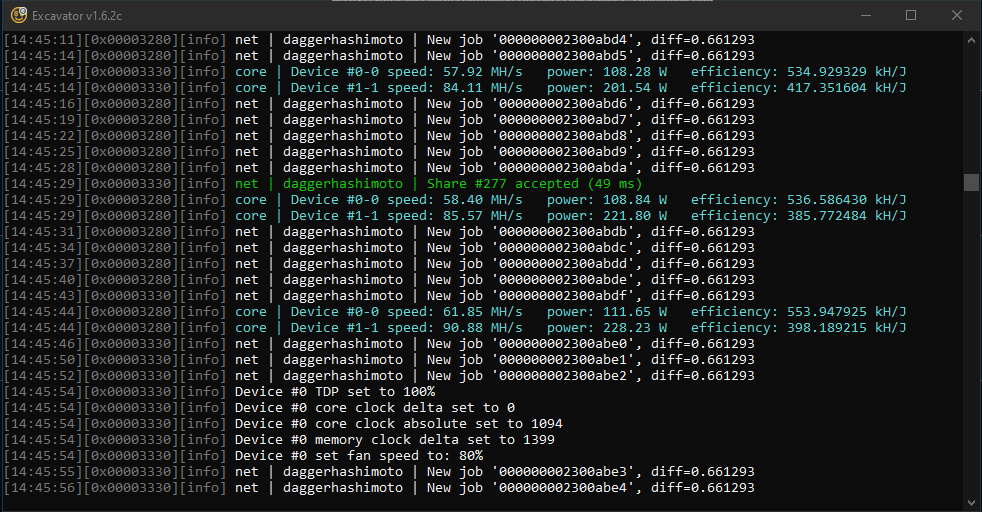Click job ID '000000002300abe3'
Viewport: 982px width, 512px height.
coord(563,471)
